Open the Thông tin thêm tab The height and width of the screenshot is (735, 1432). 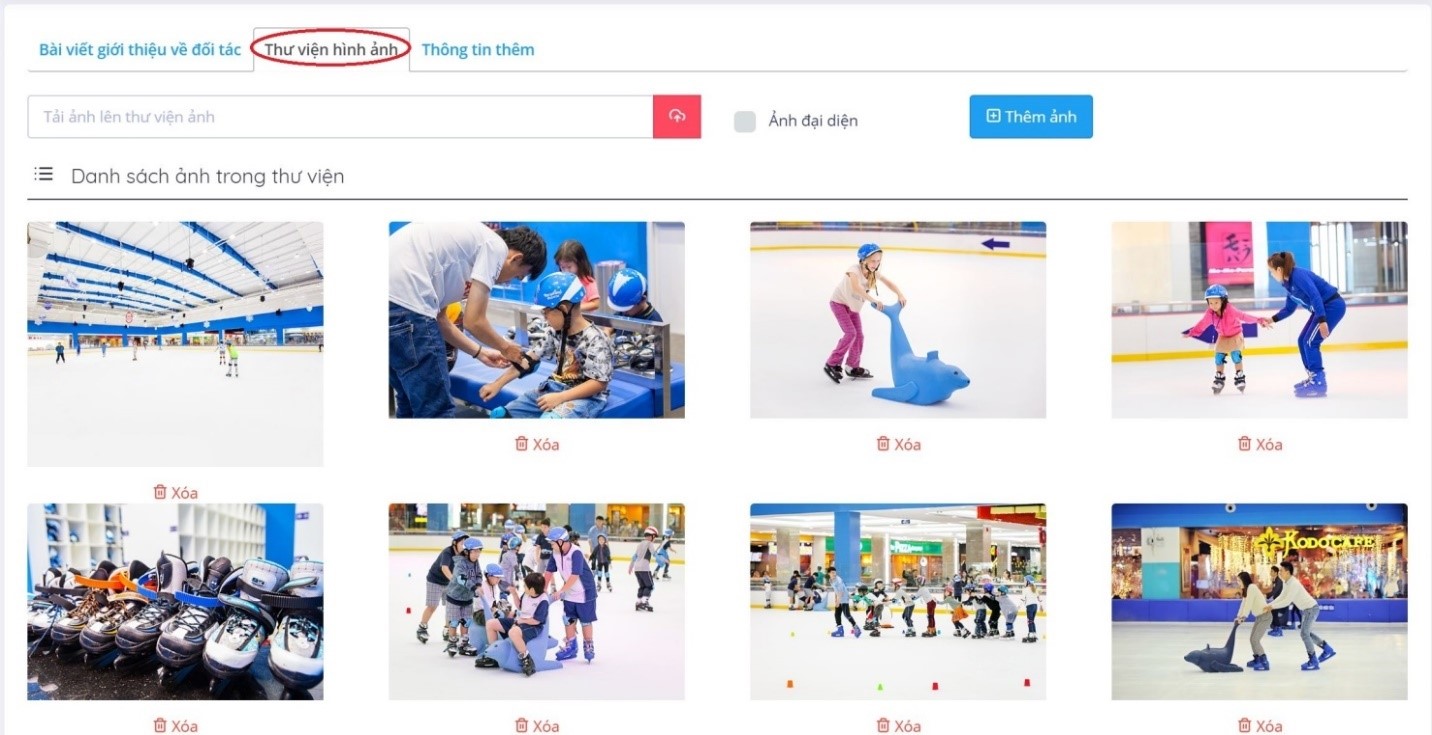tap(478, 49)
